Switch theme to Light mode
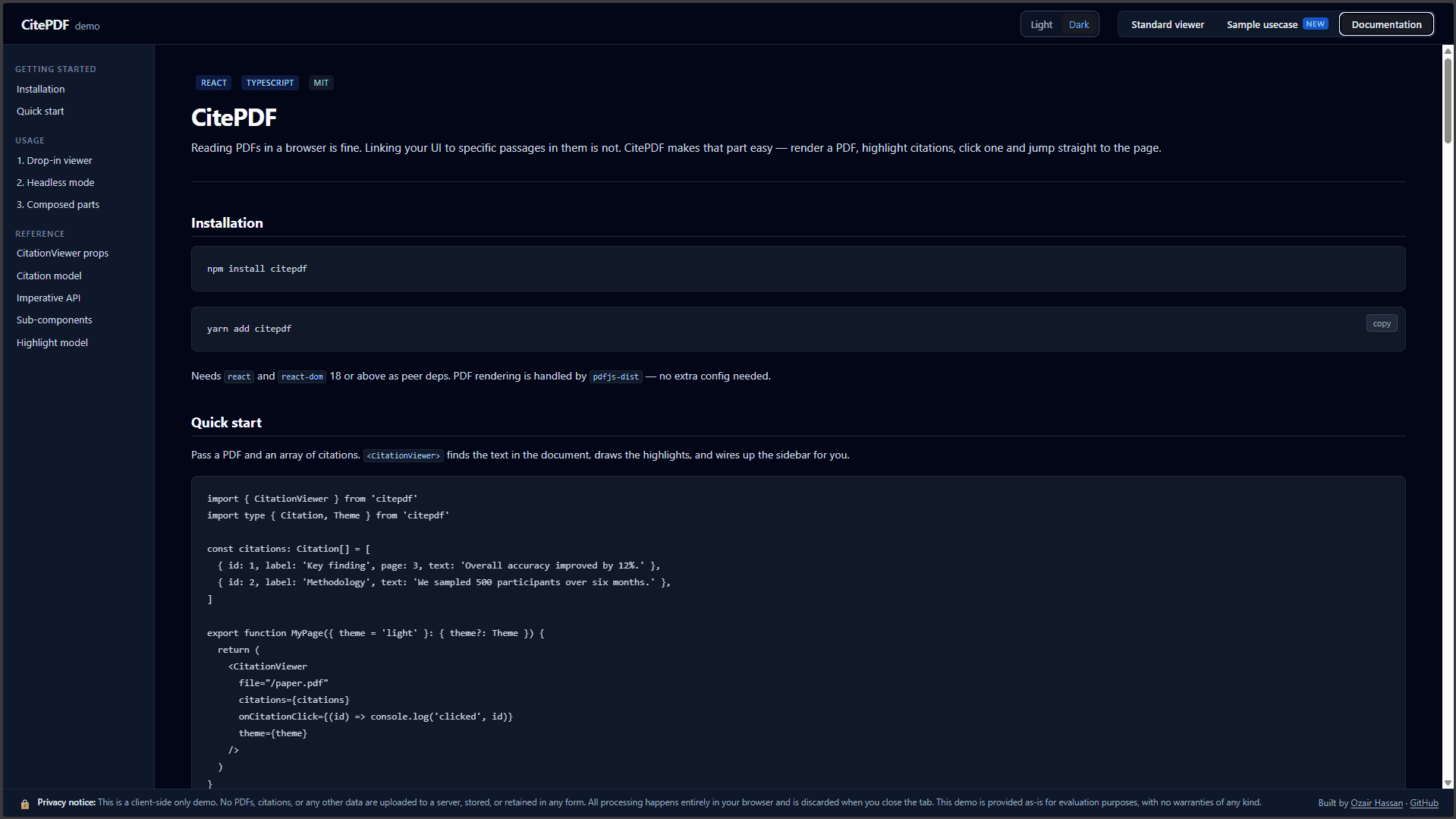Viewport: 1456px width, 819px height. tap(1041, 25)
